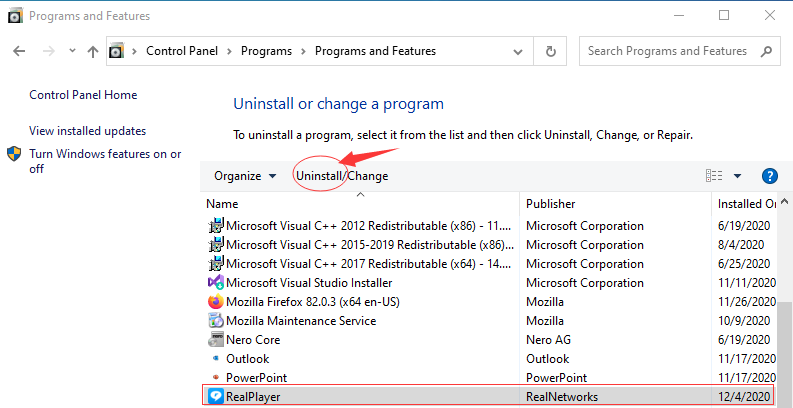Select Visual C++ 2012 Redistributable (x86) icon
The width and height of the screenshot is (793, 408).
tap(216, 225)
